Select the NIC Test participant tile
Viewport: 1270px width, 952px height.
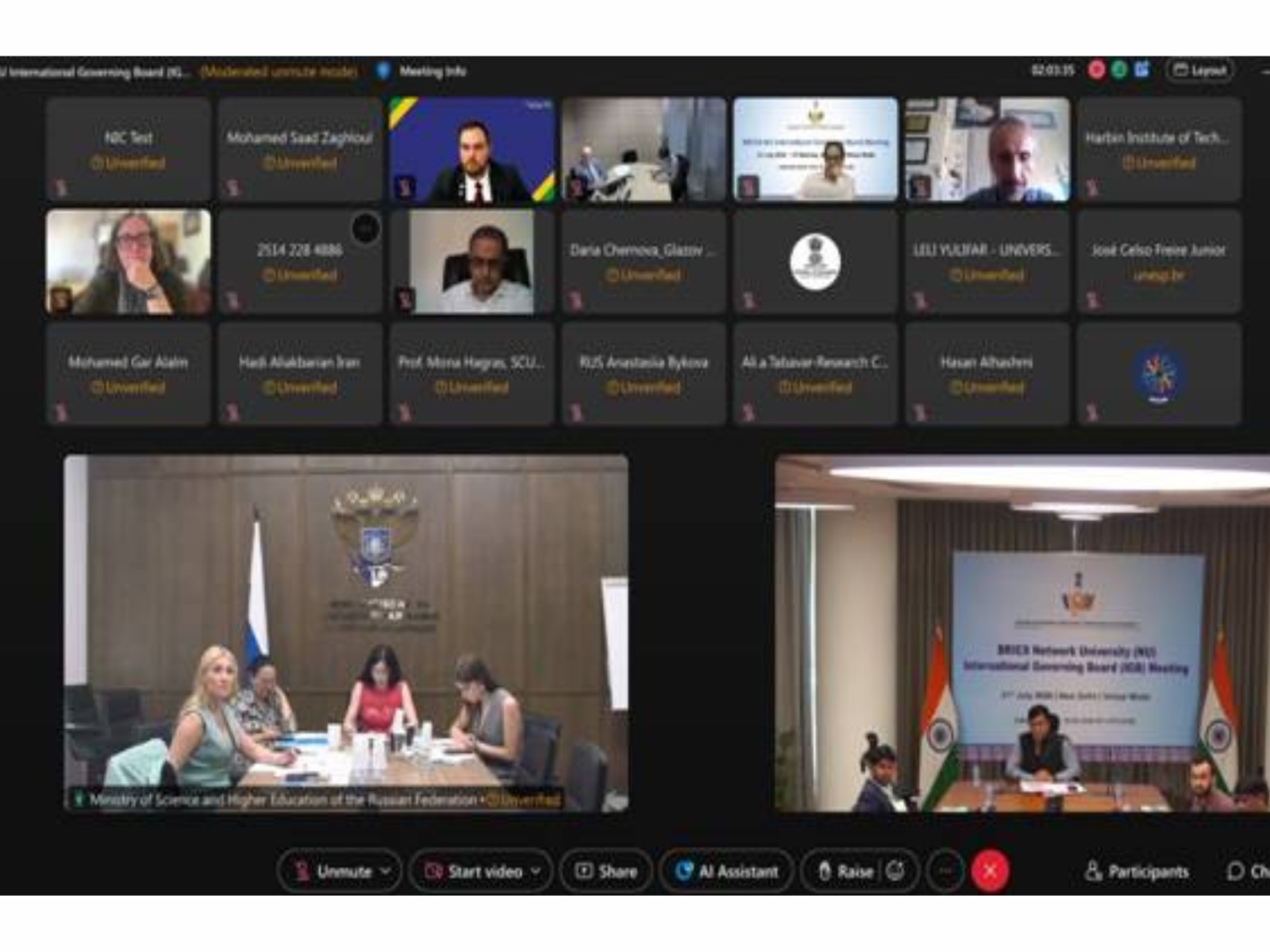tap(129, 149)
